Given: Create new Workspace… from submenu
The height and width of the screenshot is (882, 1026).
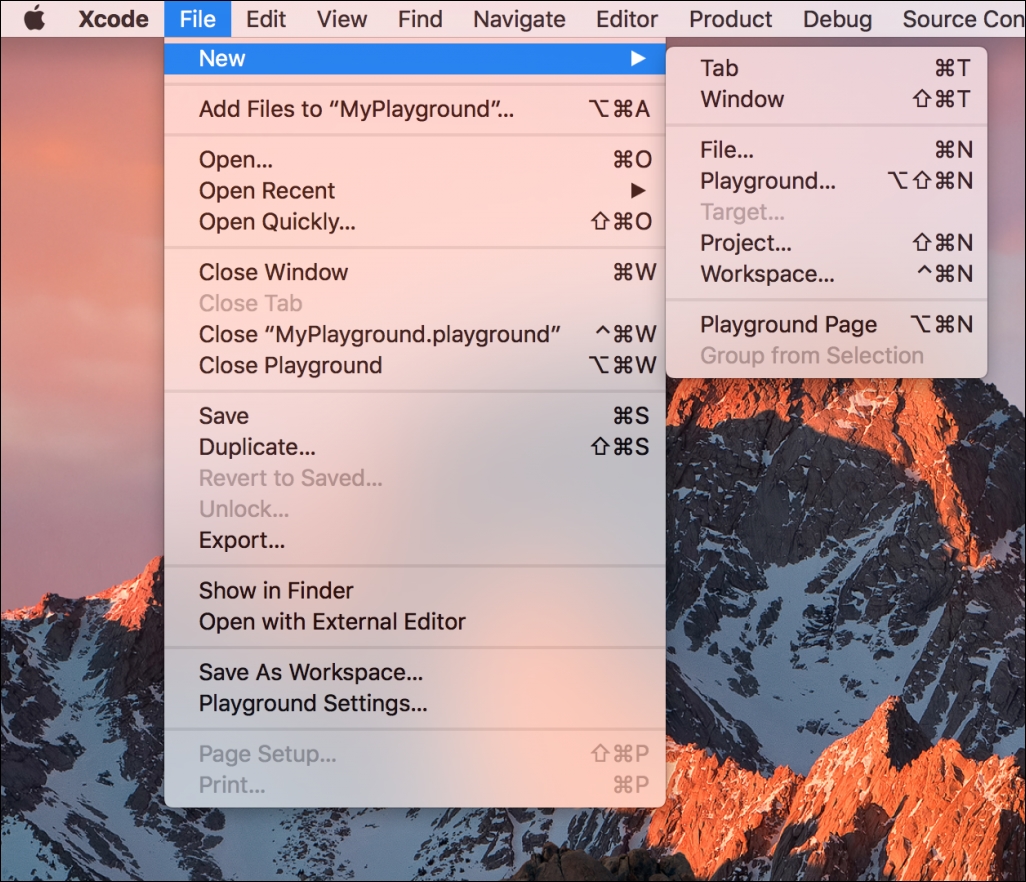Looking at the screenshot, I should tap(826, 273).
